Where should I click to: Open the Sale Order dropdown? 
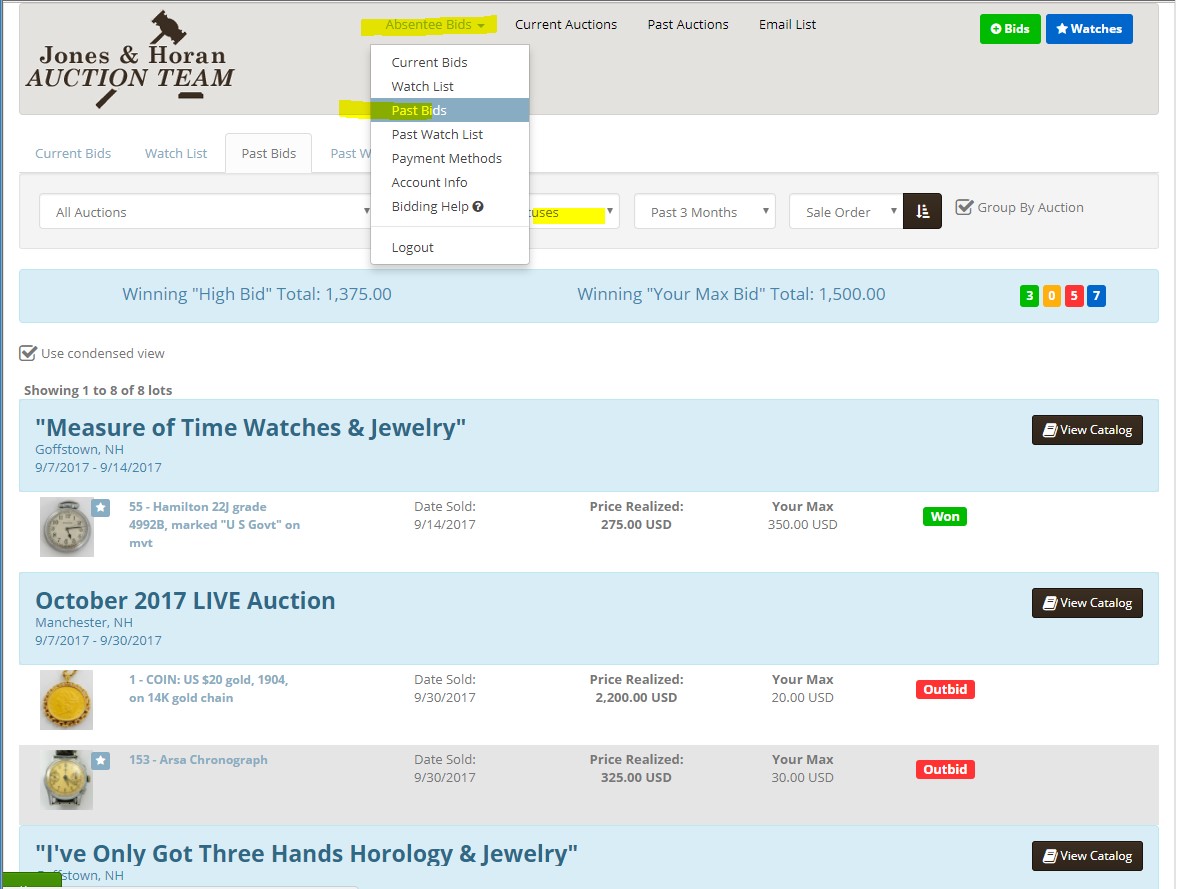point(845,212)
